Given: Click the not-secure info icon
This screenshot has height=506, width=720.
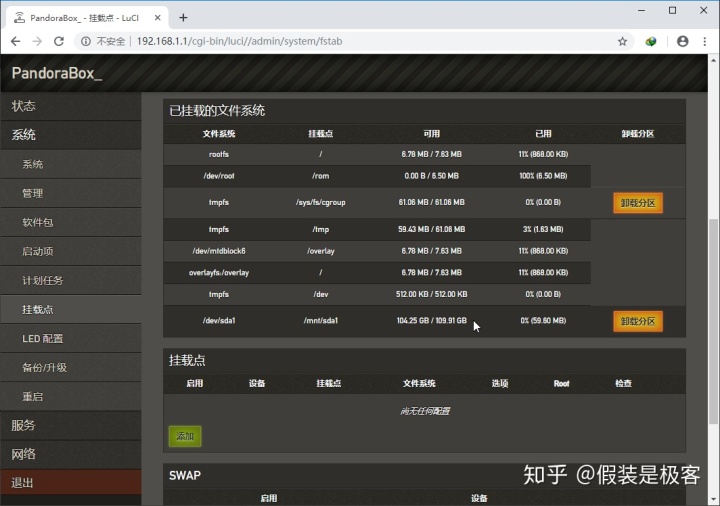Looking at the screenshot, I should tap(86, 41).
